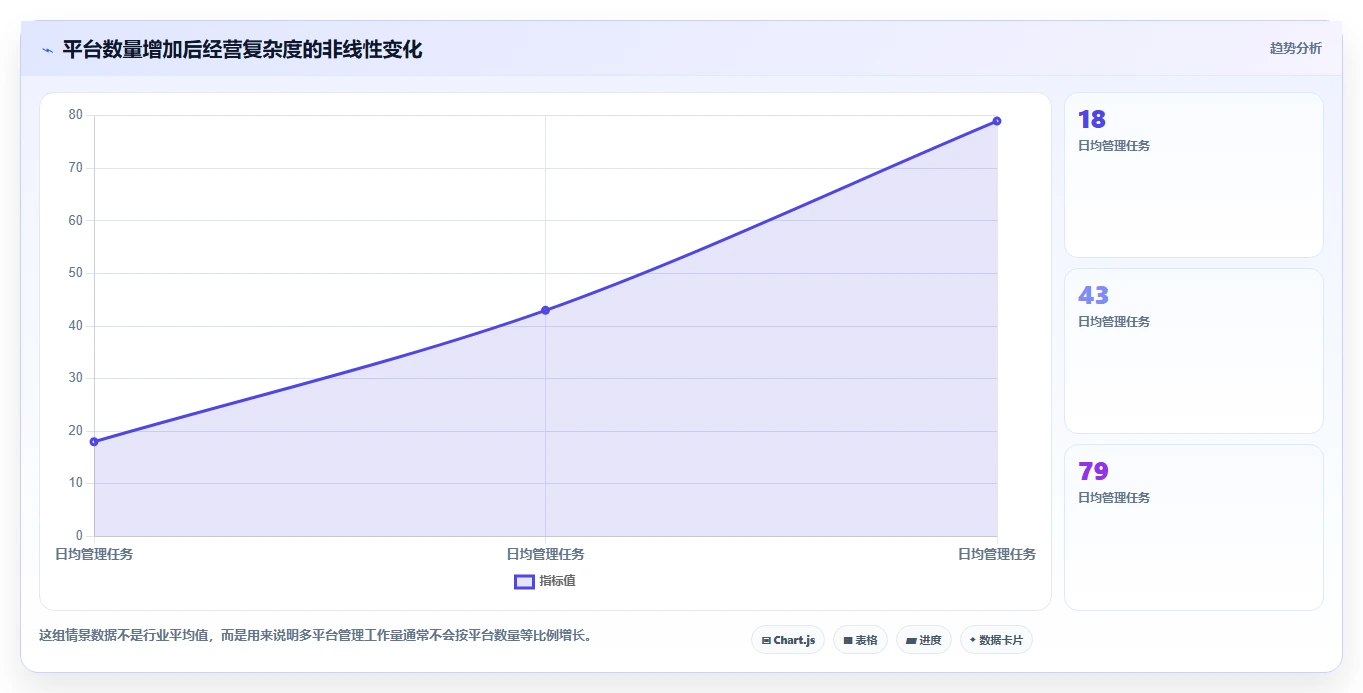Screen dimensions: 1363x693
Task: Open the card showing 43
Action: tap(1194, 351)
